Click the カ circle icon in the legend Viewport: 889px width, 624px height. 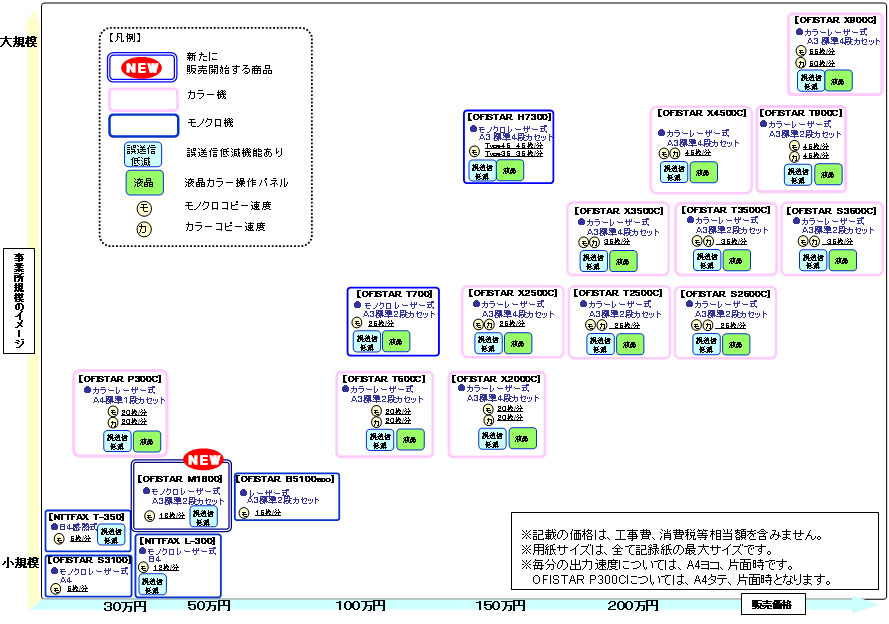[144, 229]
